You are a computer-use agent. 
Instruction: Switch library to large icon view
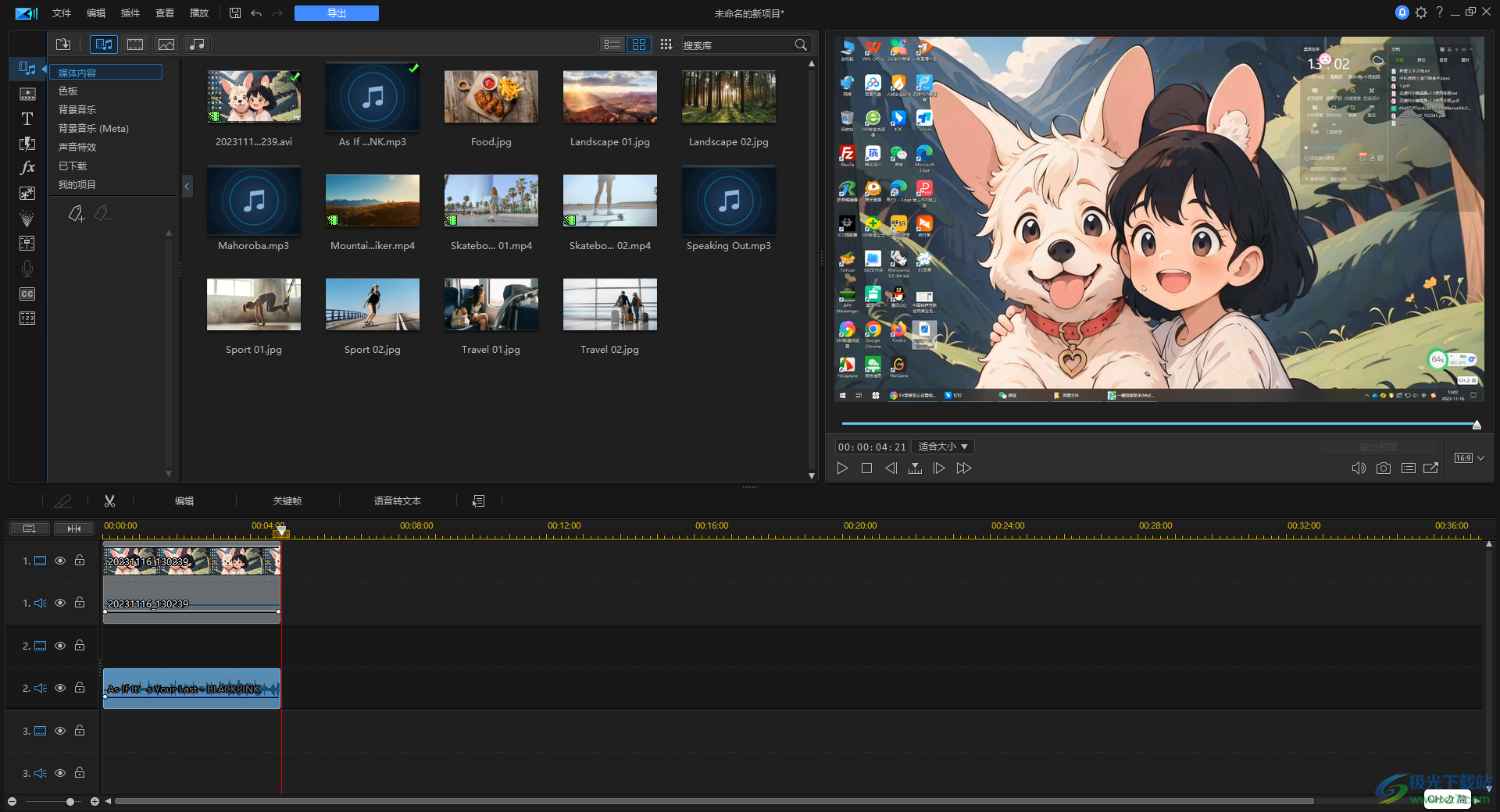click(x=639, y=45)
